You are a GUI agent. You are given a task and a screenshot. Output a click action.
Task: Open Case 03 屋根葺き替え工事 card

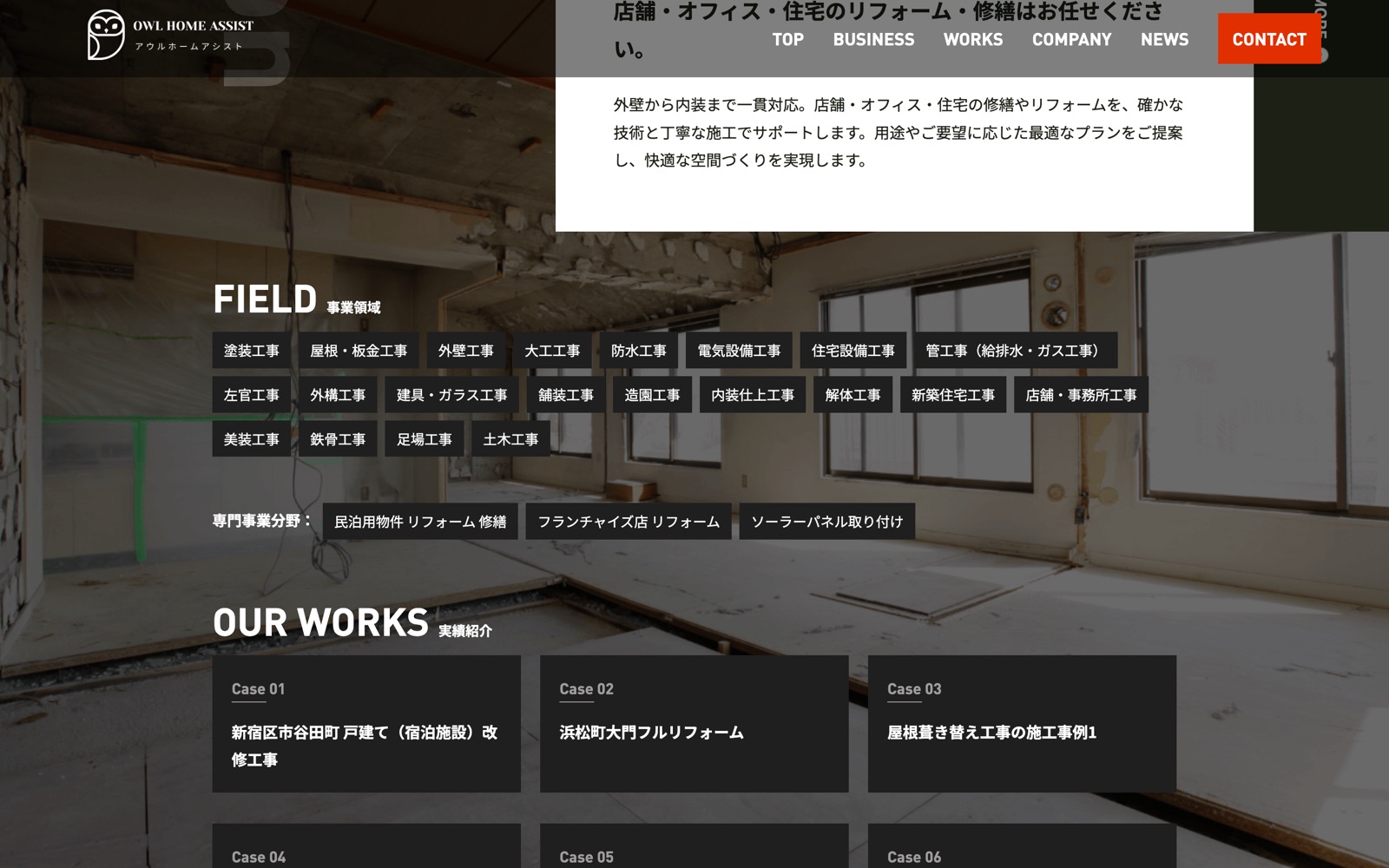pyautogui.click(x=1022, y=724)
